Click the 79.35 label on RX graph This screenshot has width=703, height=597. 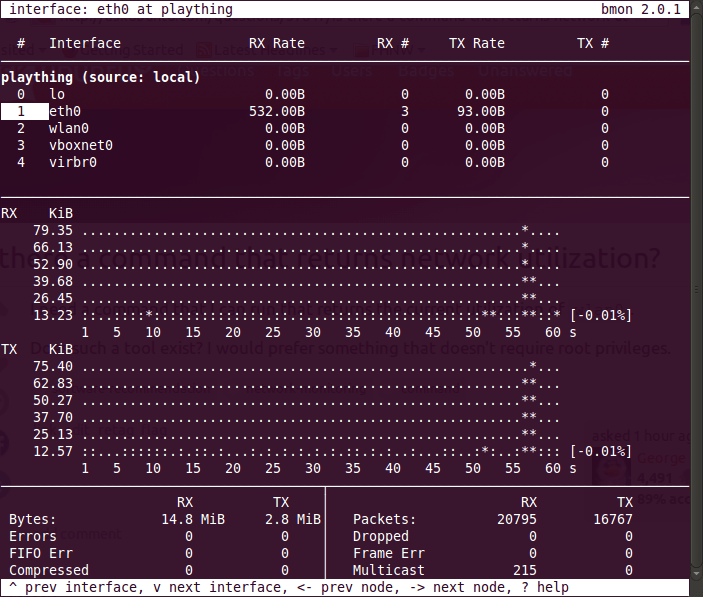[53, 231]
